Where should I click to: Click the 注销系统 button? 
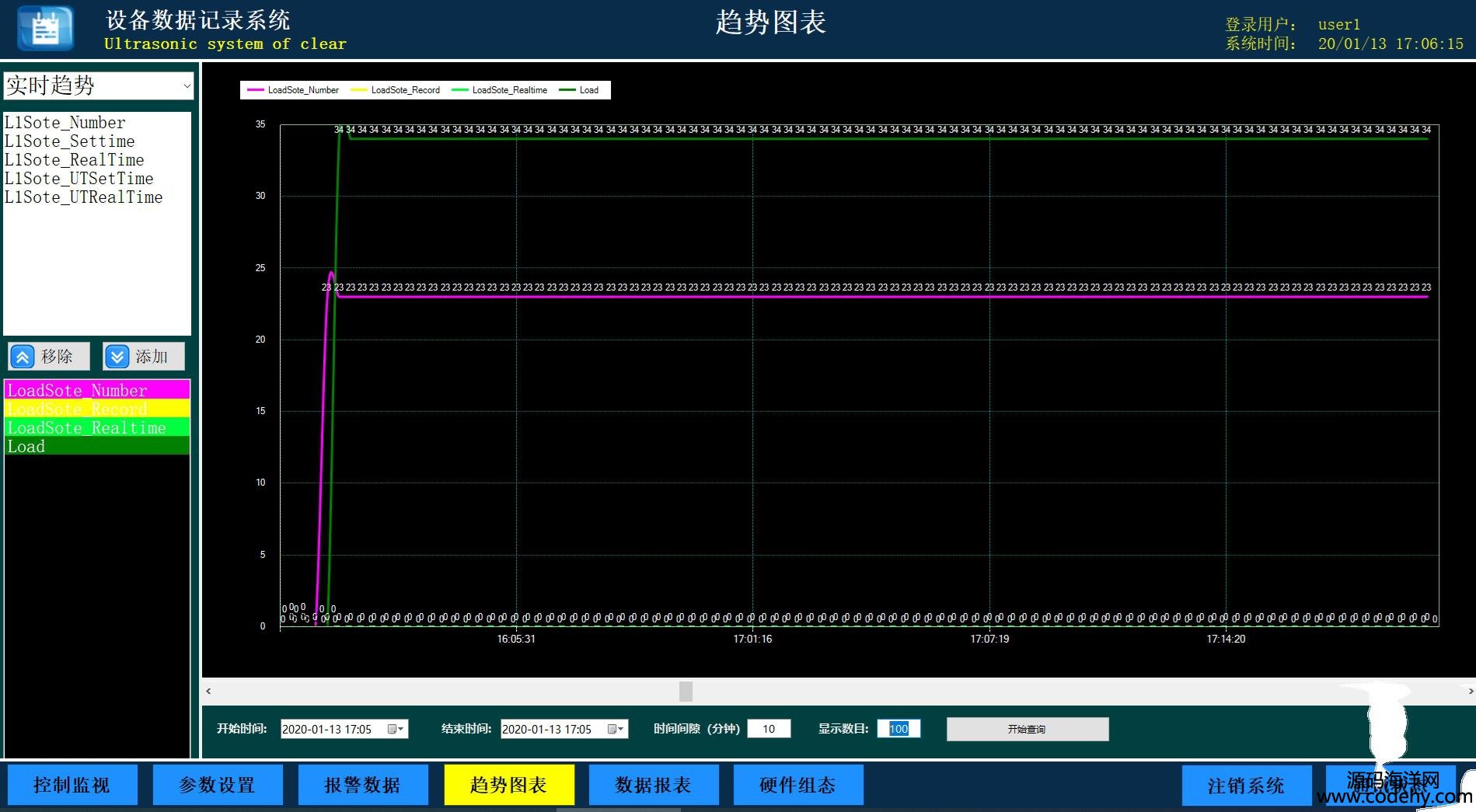(x=1246, y=786)
